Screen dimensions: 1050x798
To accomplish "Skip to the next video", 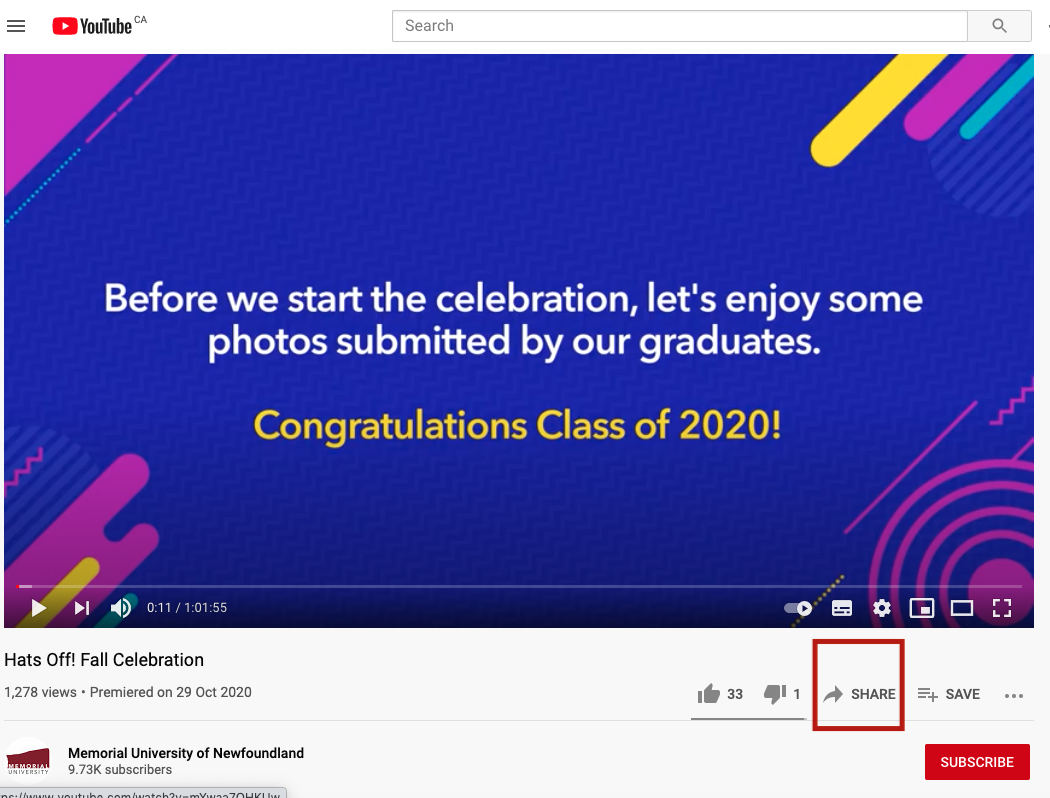I will click(x=82, y=608).
